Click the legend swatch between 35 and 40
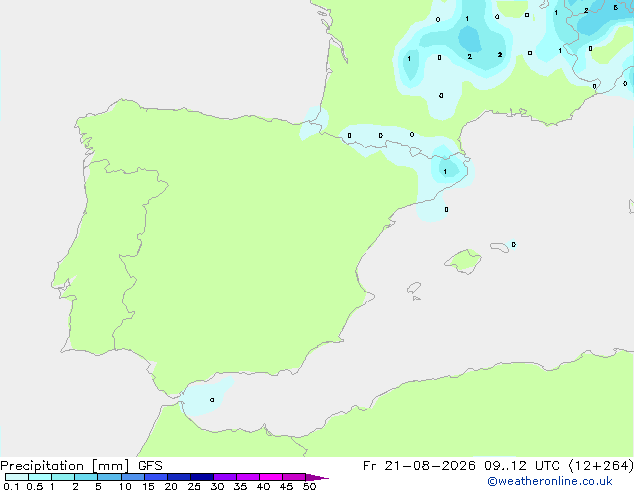This screenshot has height=490, width=634. tap(248, 477)
